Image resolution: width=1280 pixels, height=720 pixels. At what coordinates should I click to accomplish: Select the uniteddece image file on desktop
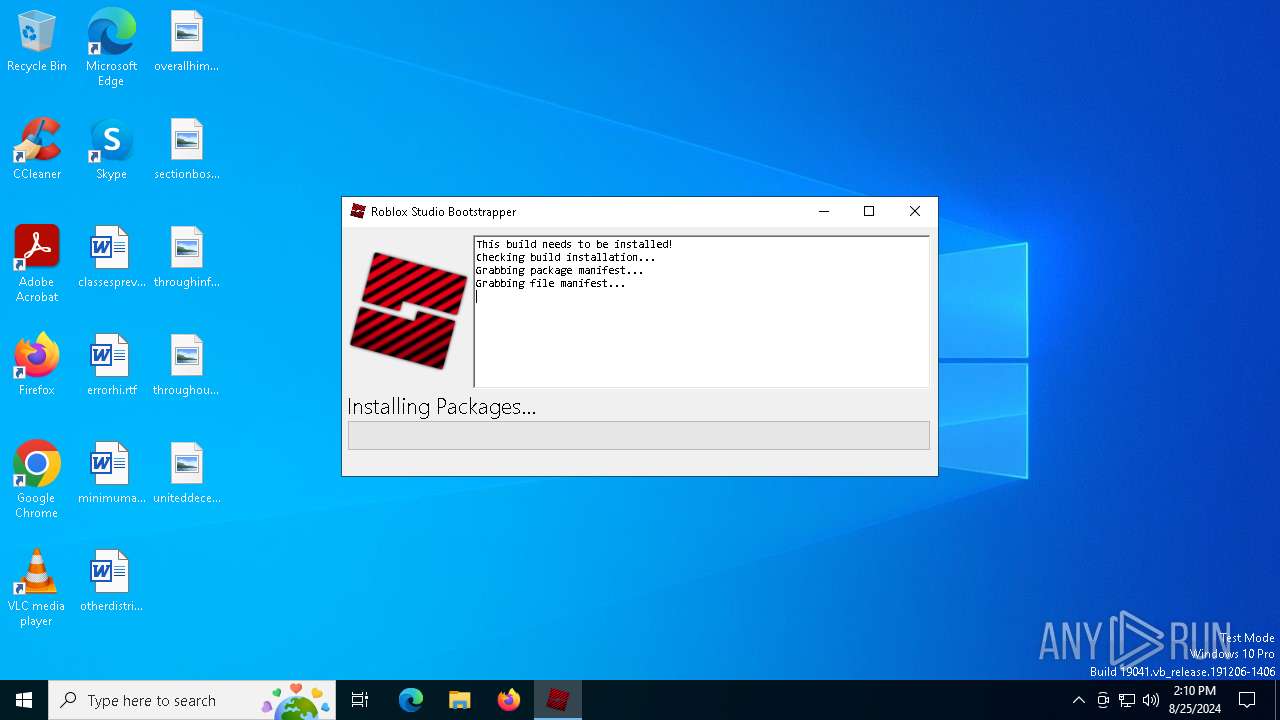point(186,473)
